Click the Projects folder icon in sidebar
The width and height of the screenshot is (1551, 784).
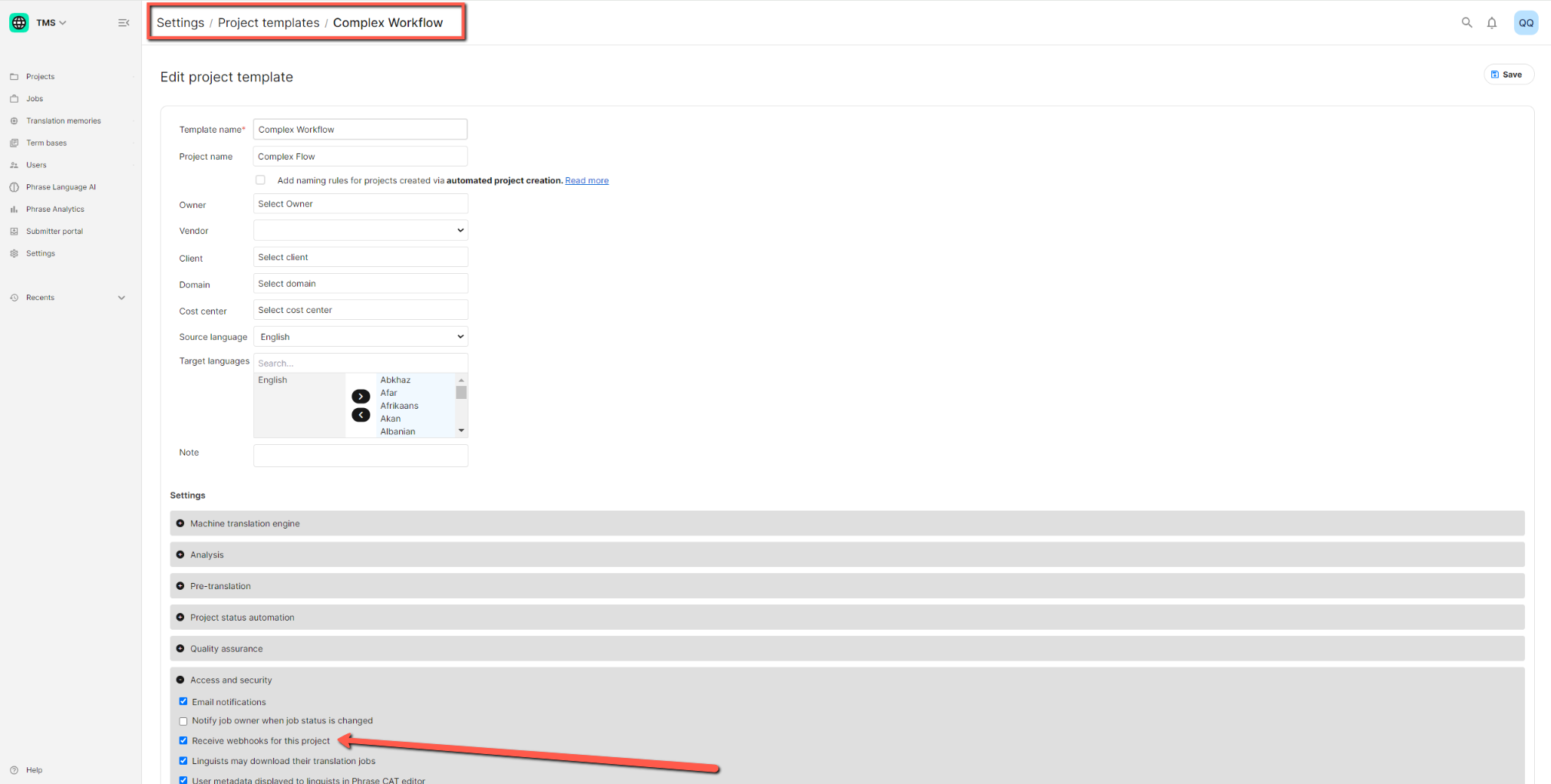pos(14,77)
